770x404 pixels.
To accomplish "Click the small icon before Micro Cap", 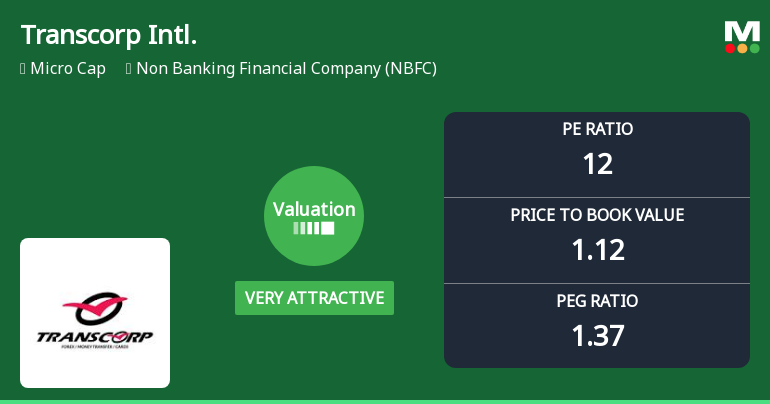I will (x=23, y=69).
